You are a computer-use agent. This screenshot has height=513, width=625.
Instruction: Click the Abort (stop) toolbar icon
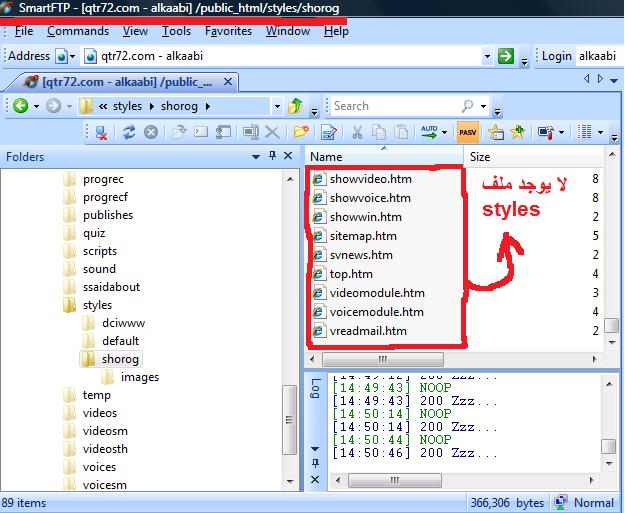[151, 131]
